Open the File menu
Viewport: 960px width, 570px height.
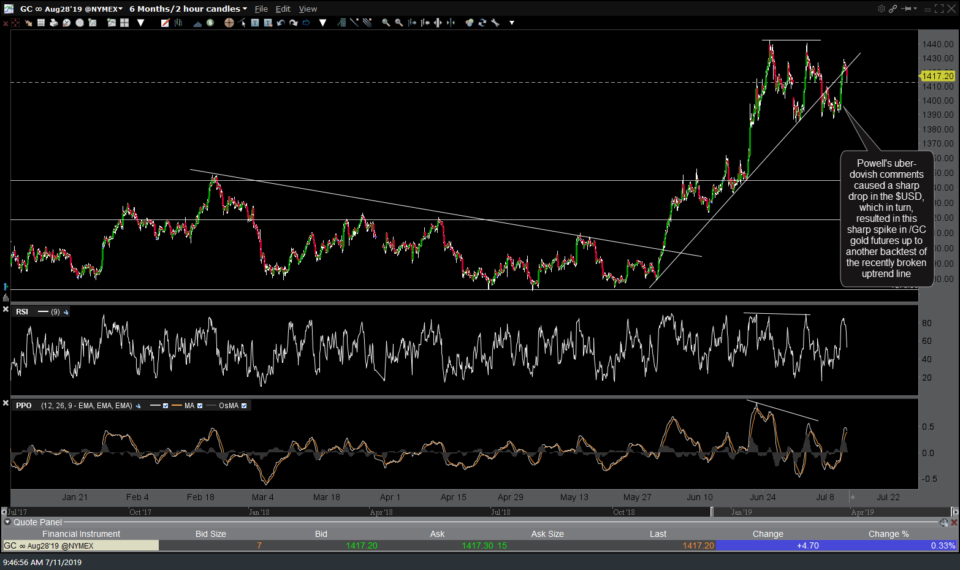point(261,9)
